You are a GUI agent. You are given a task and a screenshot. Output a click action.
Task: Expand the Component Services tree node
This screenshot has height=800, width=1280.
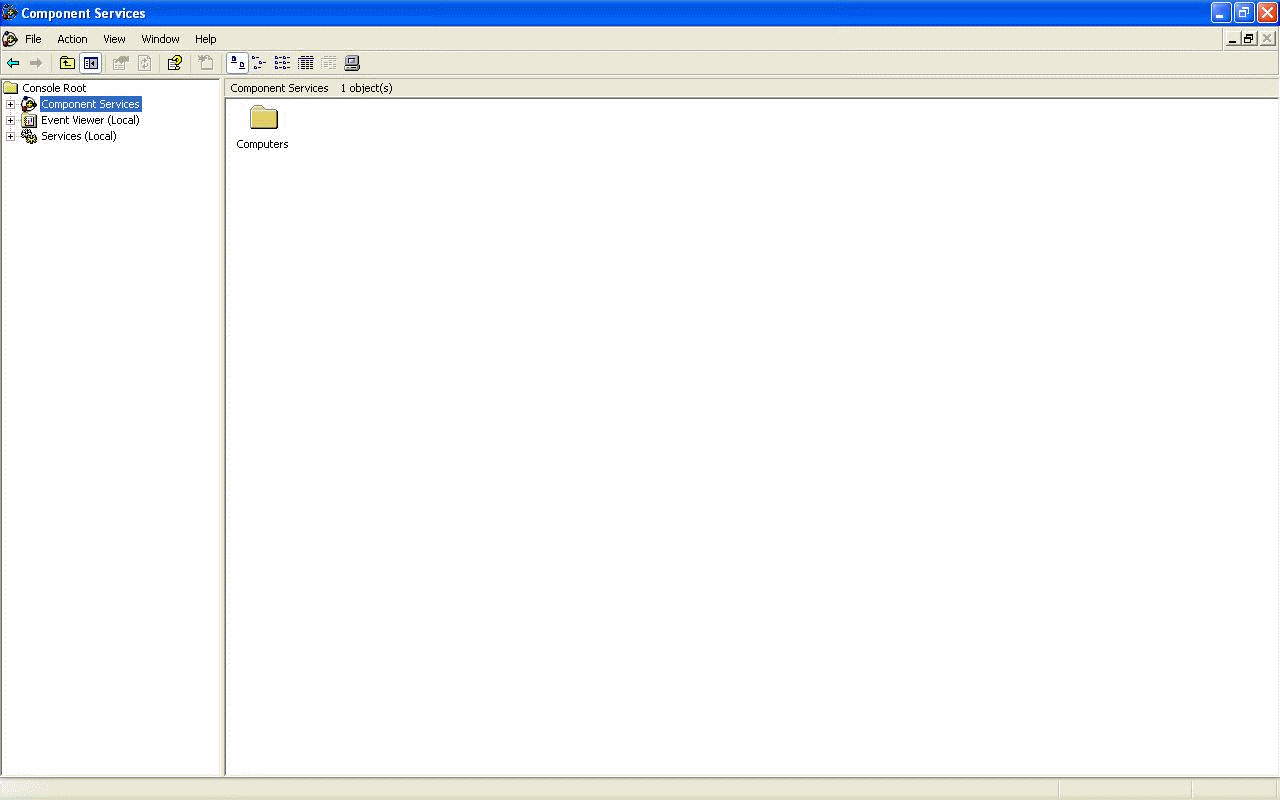pyautogui.click(x=11, y=104)
